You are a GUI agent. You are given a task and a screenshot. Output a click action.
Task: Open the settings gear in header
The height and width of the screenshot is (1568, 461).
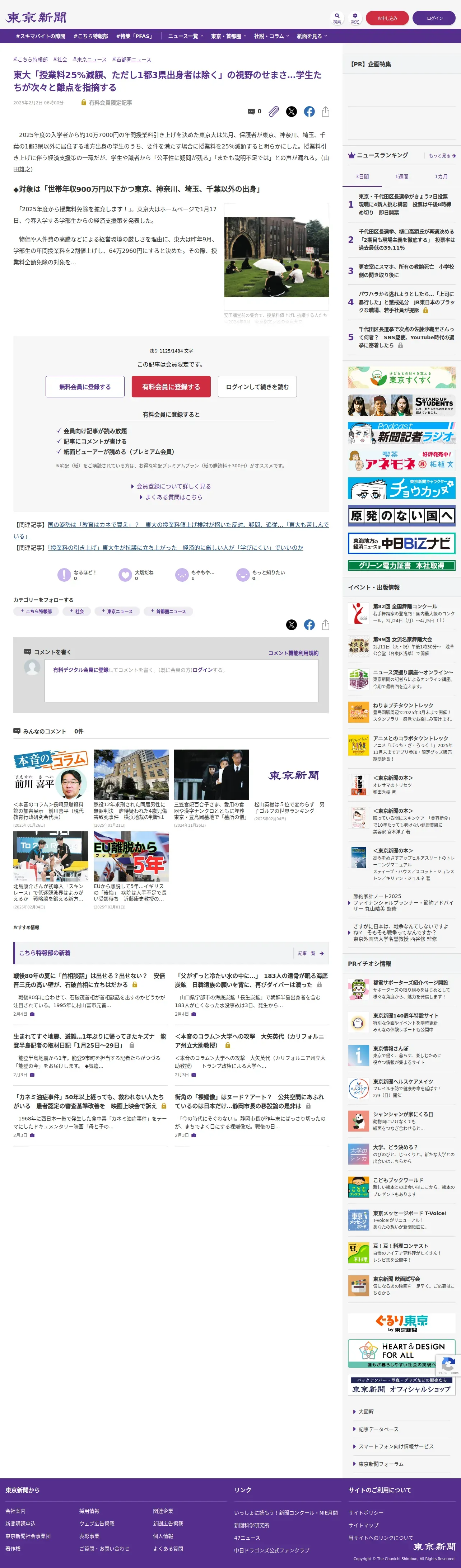[x=354, y=18]
